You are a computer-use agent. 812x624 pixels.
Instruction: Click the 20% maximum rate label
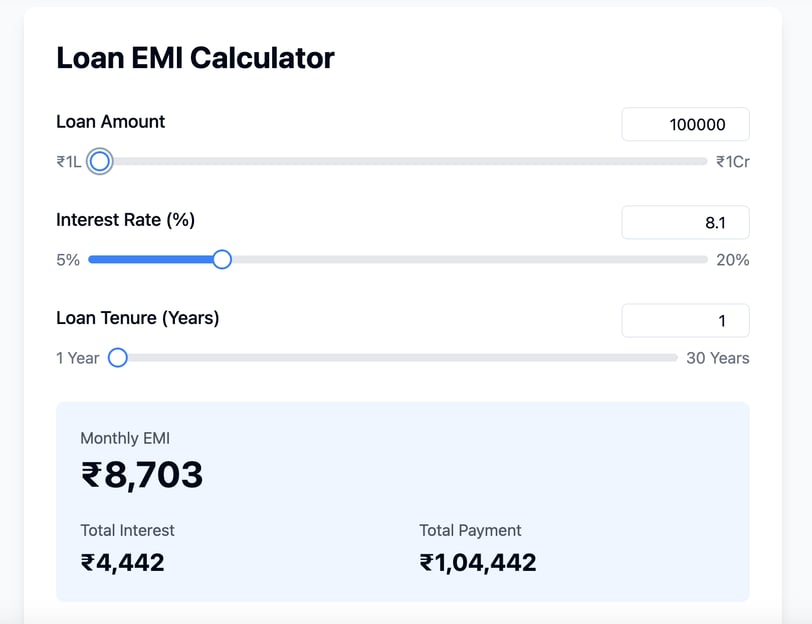(x=732, y=260)
